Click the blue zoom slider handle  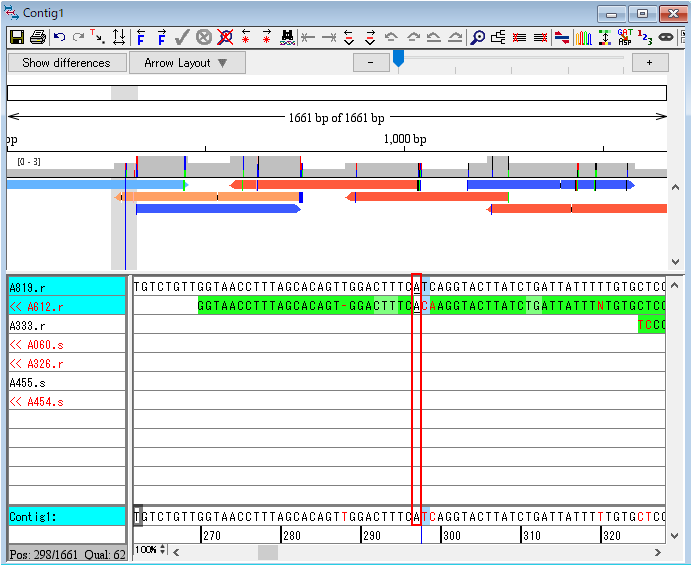399,58
